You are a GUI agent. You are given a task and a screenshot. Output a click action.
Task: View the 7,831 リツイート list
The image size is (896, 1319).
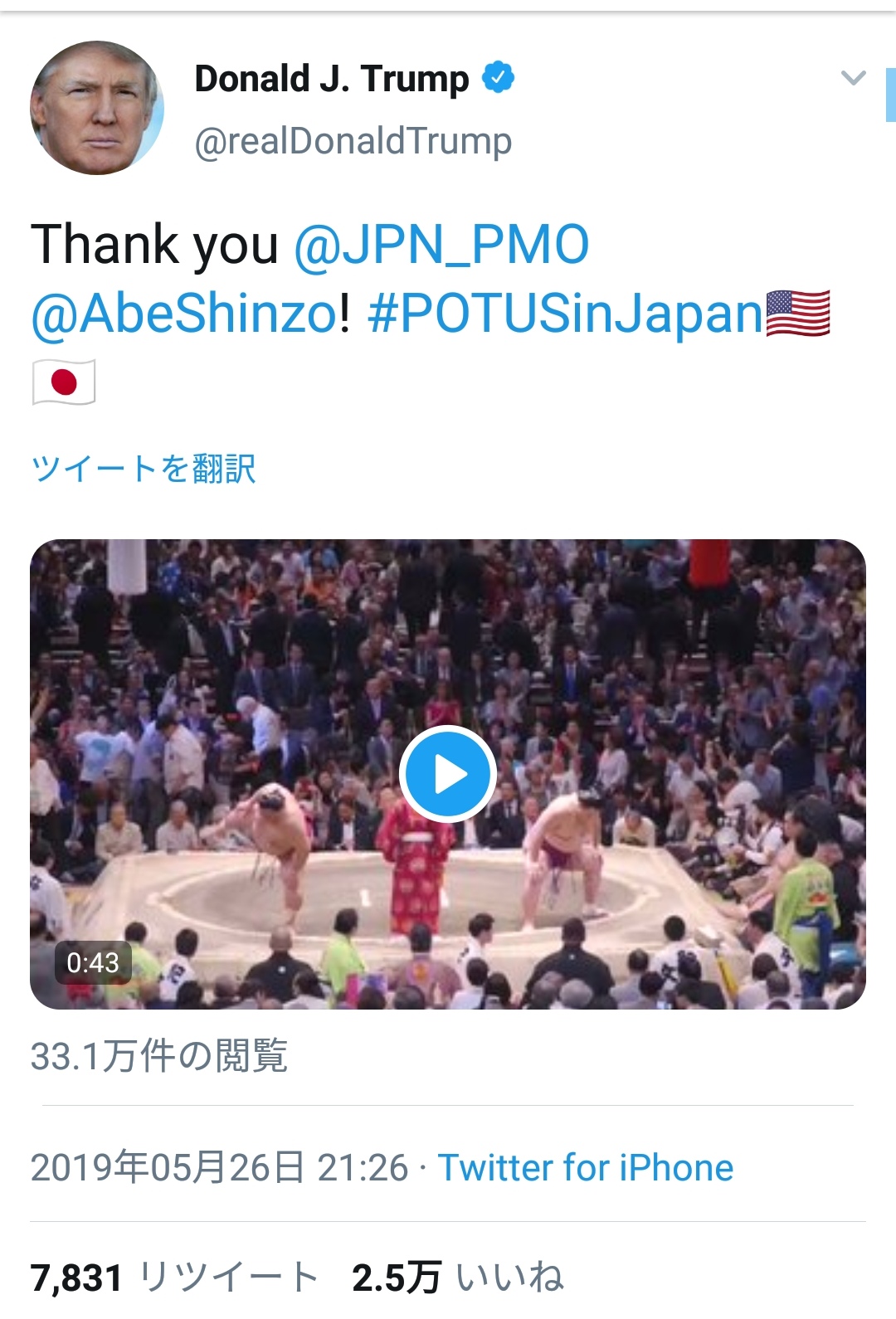175,1277
